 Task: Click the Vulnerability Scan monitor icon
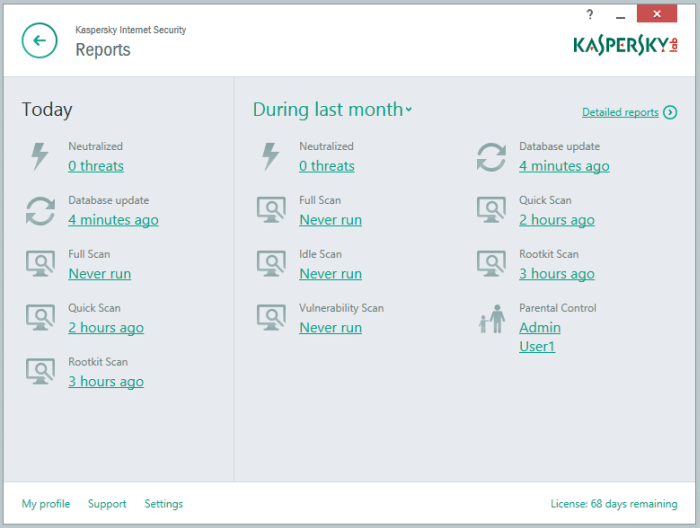pyautogui.click(x=271, y=317)
